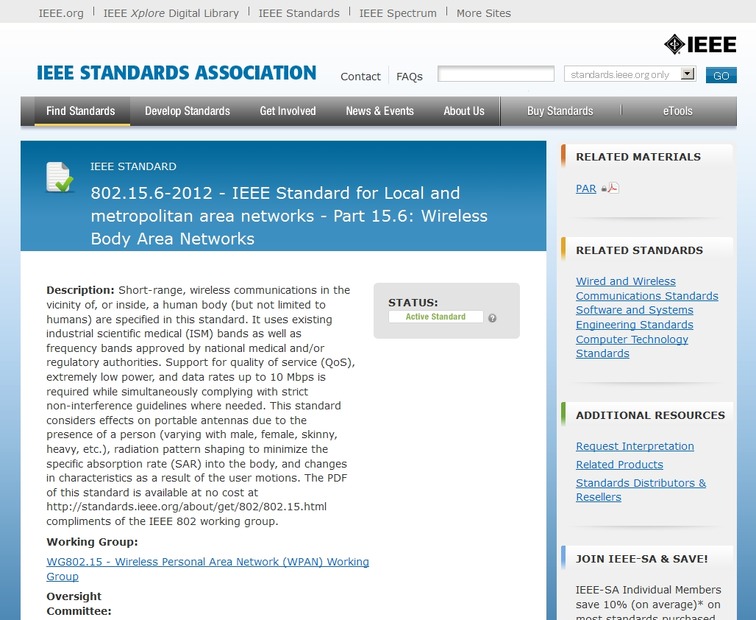Open Request Interpretation link

(635, 446)
